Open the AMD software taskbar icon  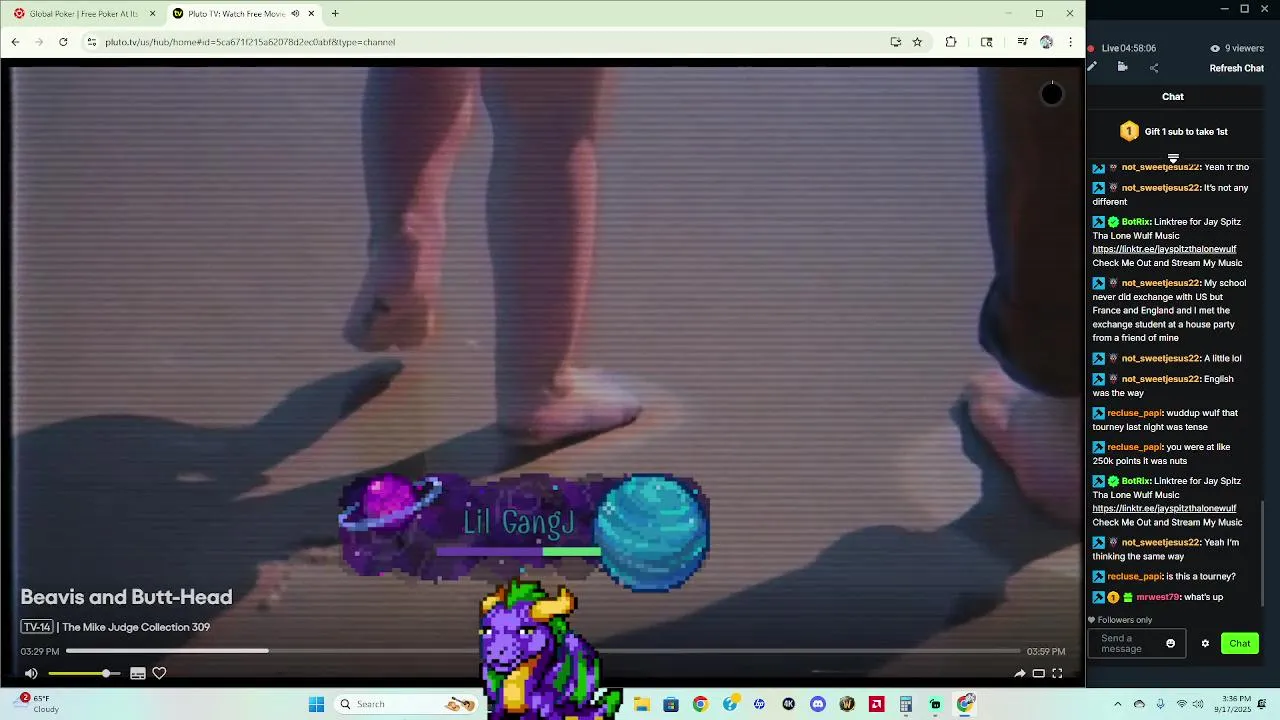point(877,704)
